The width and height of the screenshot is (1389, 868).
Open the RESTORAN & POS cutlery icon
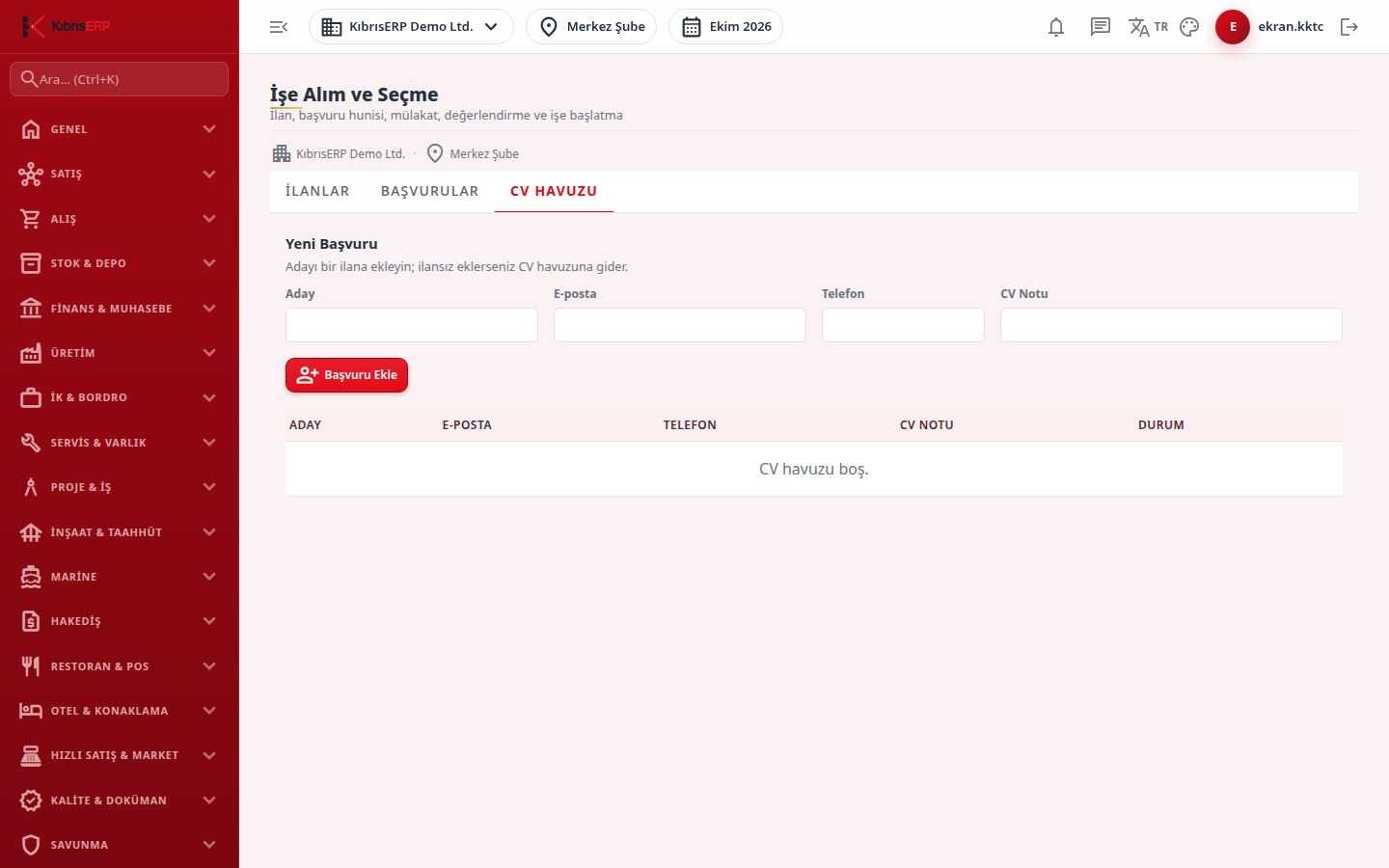click(31, 666)
